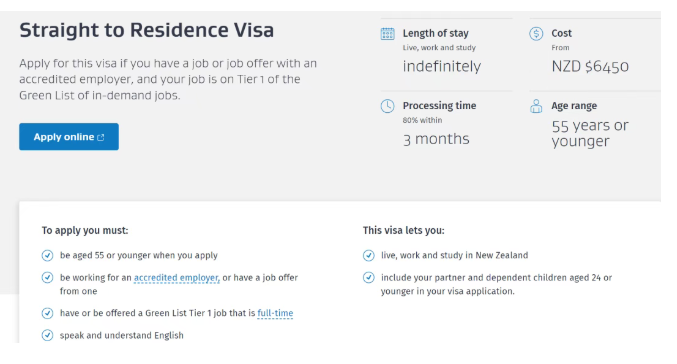Click the Apply online button
The image size is (677, 364).
click(x=69, y=137)
